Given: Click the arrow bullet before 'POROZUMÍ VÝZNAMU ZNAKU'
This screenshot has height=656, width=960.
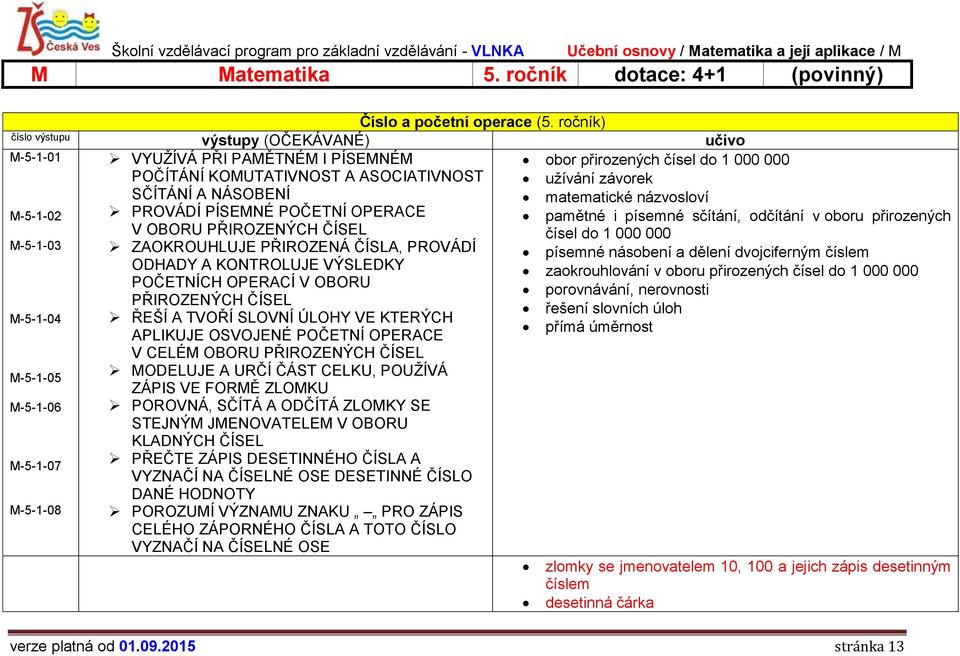Looking at the screenshot, I should pyautogui.click(x=114, y=512).
